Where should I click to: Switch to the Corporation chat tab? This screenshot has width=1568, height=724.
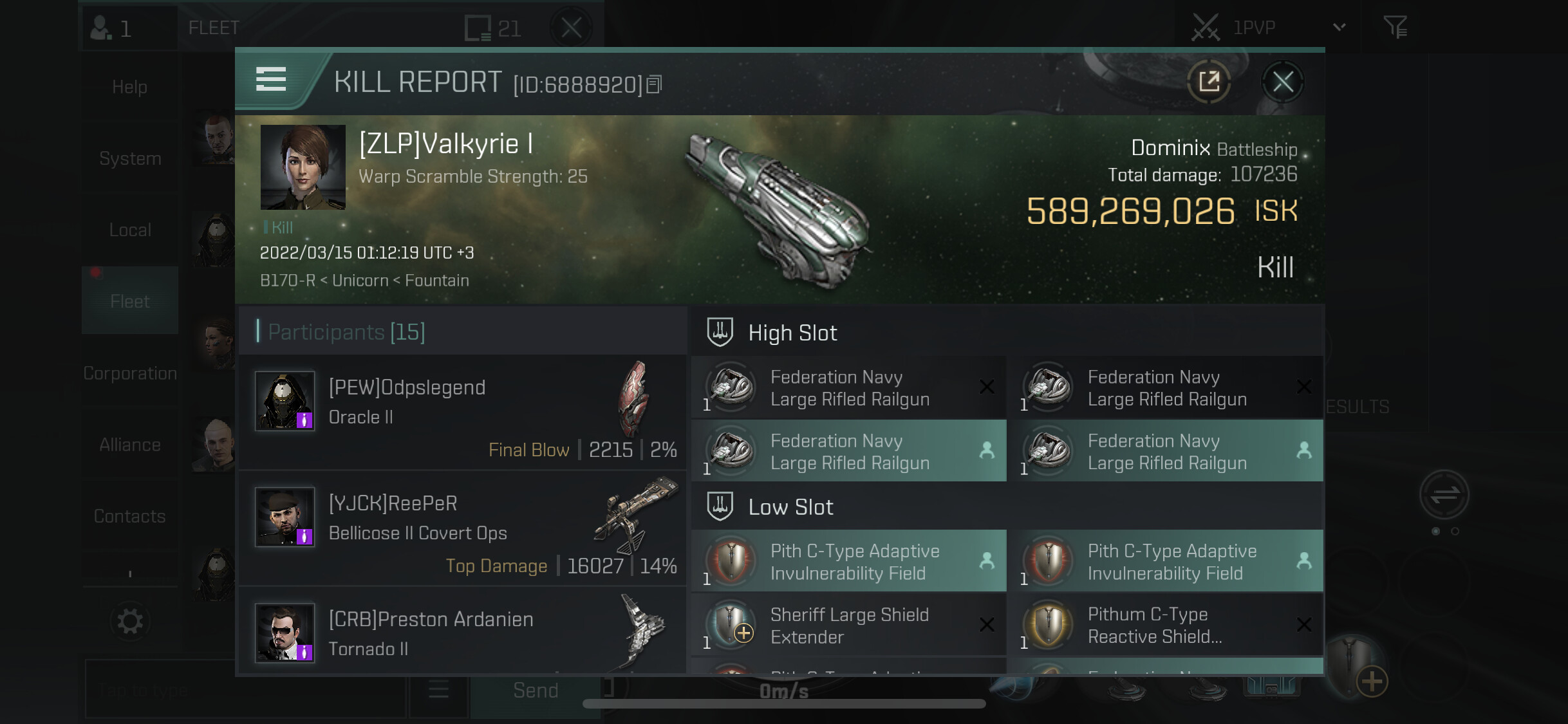[x=130, y=373]
